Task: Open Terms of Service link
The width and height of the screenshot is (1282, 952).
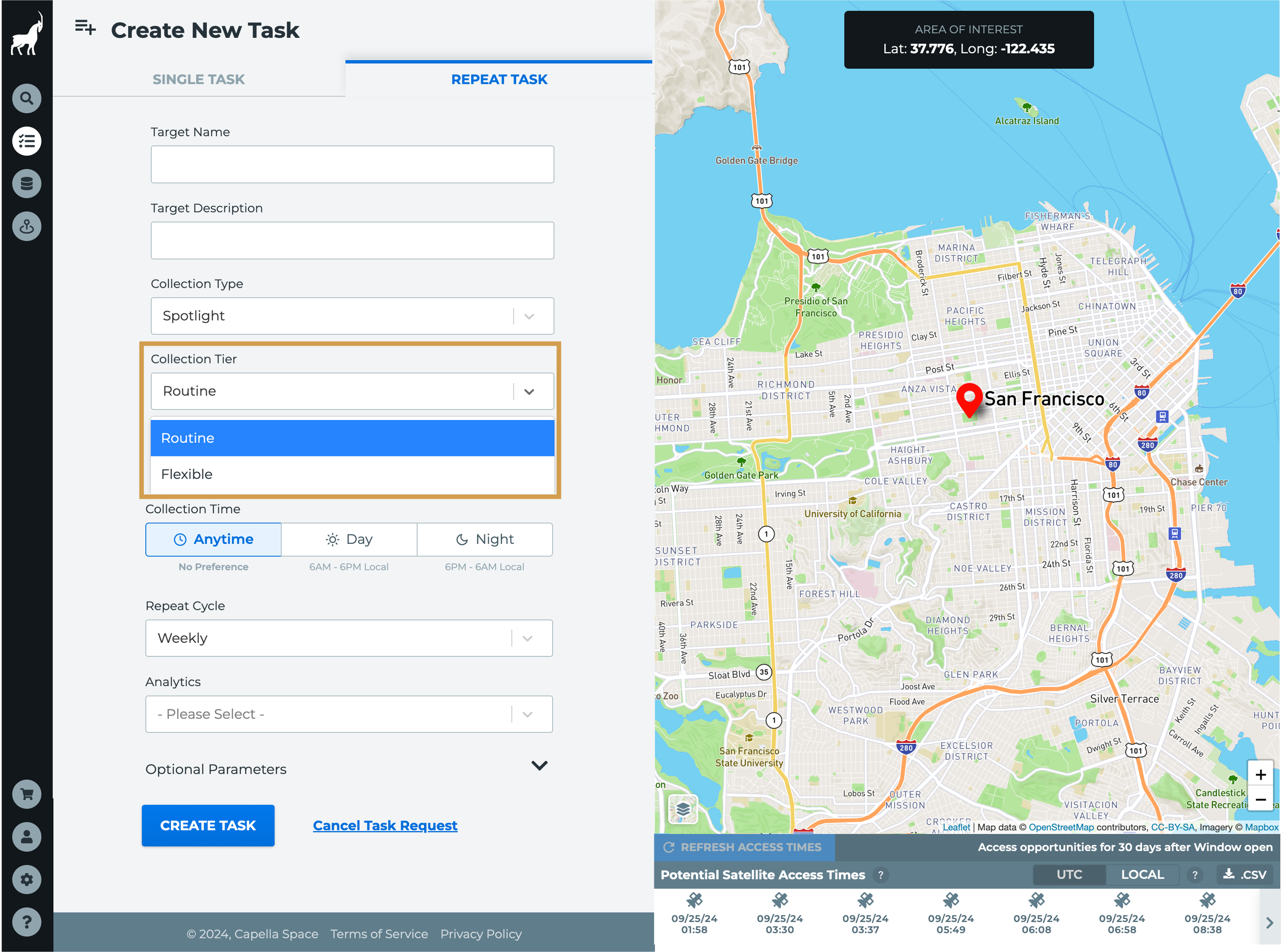Action: [x=379, y=934]
